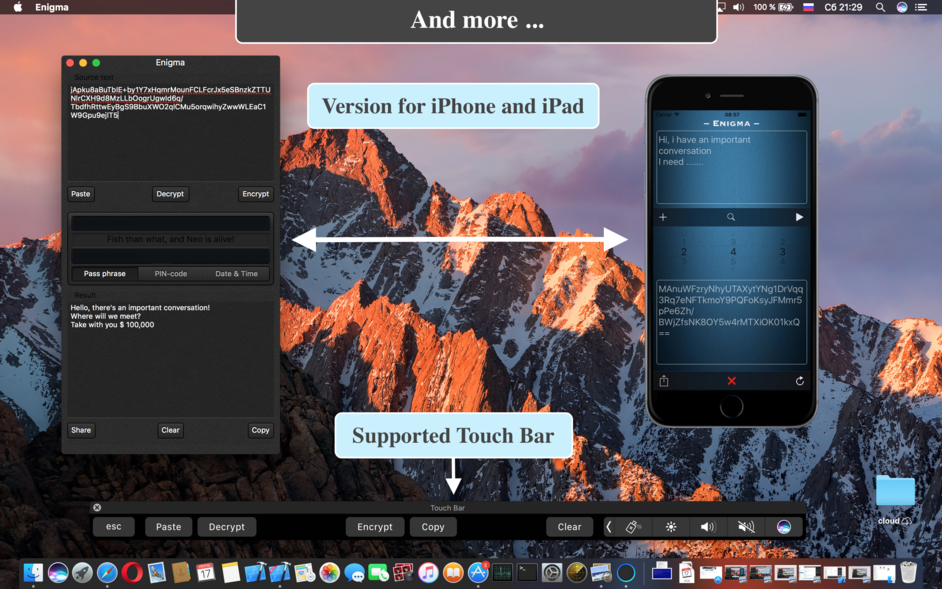942x589 pixels.
Task: Open FaceTime from the Dock
Action: coord(378,573)
